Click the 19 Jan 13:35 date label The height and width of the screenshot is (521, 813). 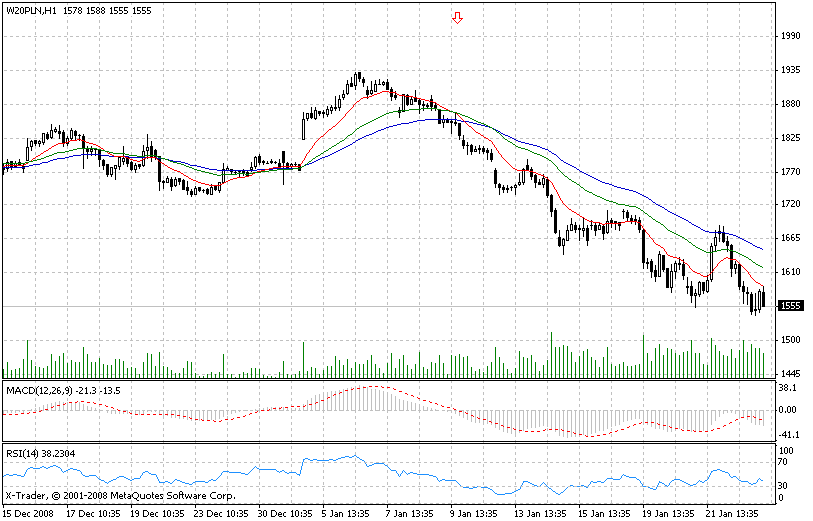tap(669, 514)
